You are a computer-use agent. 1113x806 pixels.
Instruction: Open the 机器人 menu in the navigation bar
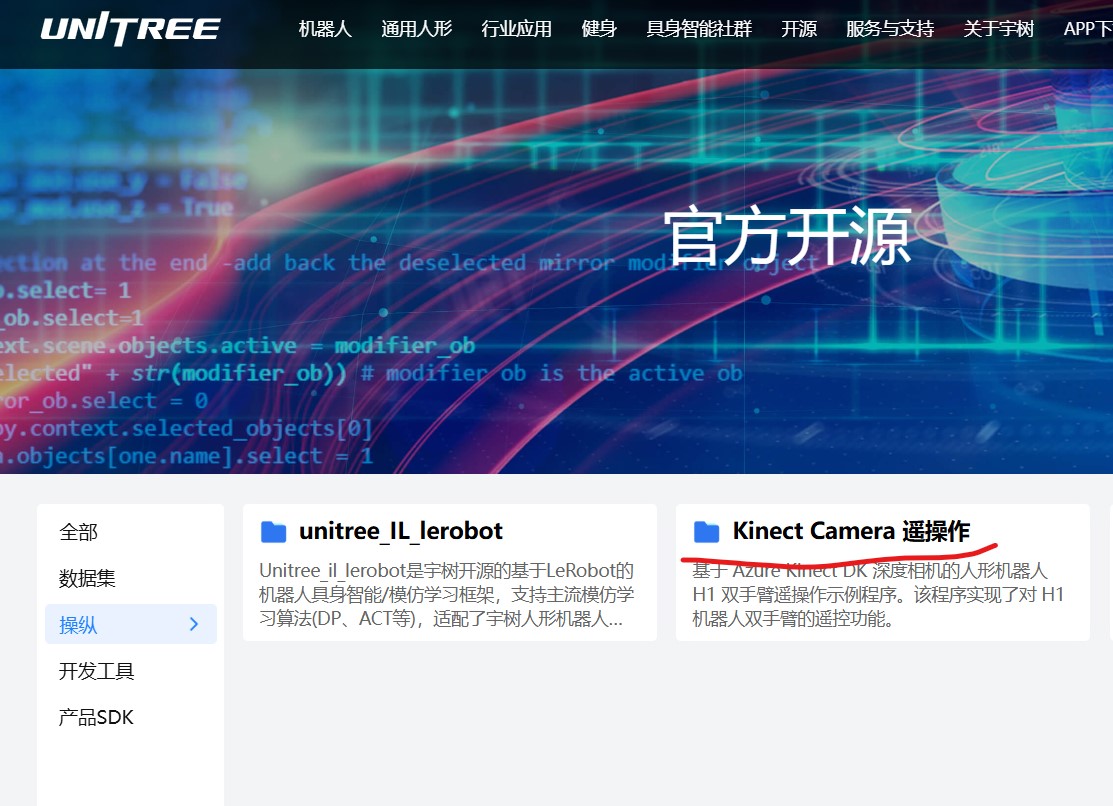coord(325,29)
